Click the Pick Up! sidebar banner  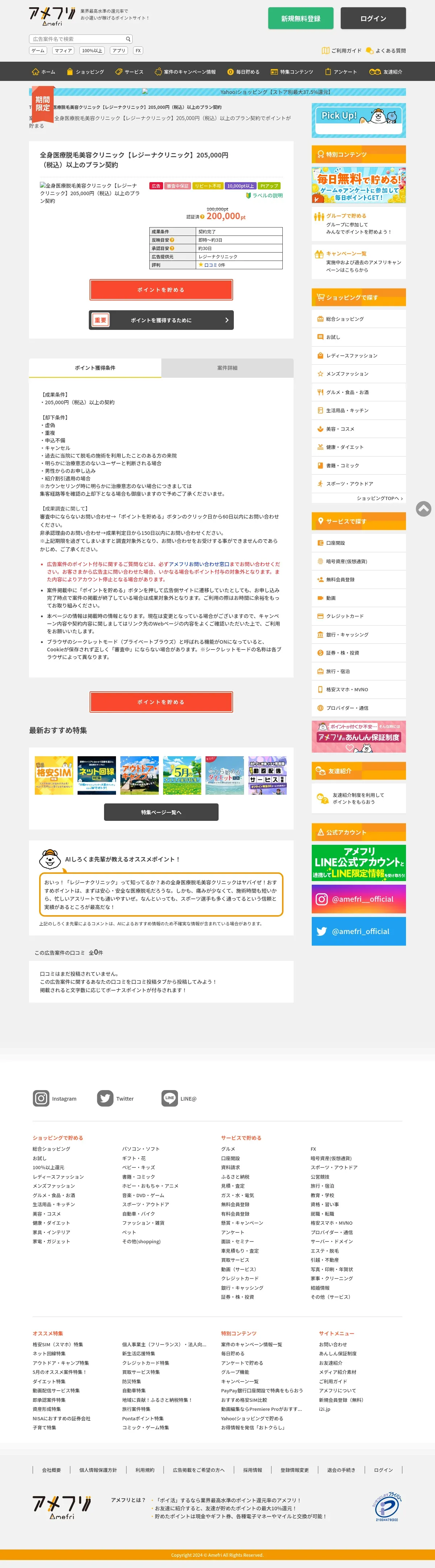[359, 120]
